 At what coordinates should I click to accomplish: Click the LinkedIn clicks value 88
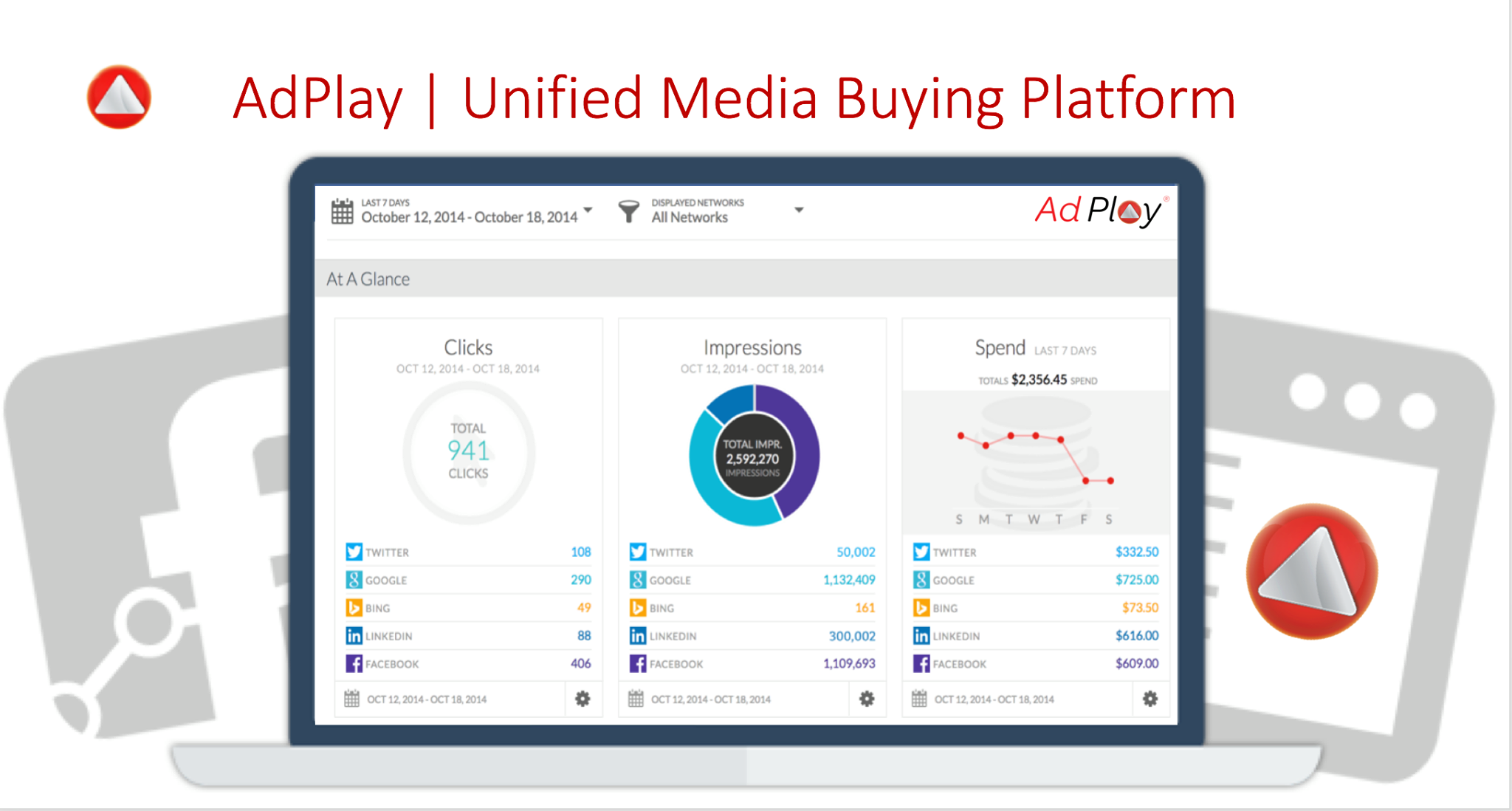coord(584,636)
